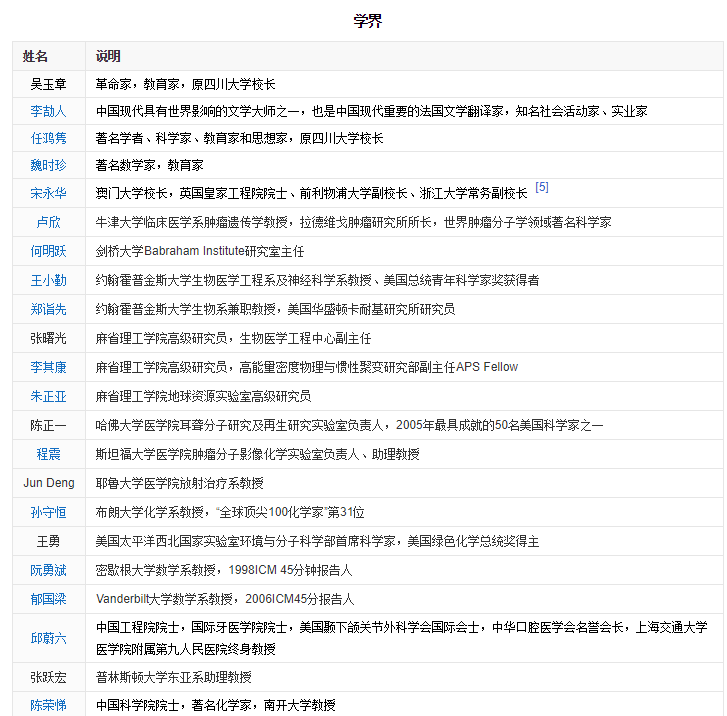Open the 魏时珍 link
This screenshot has width=727, height=716.
click(x=48, y=165)
